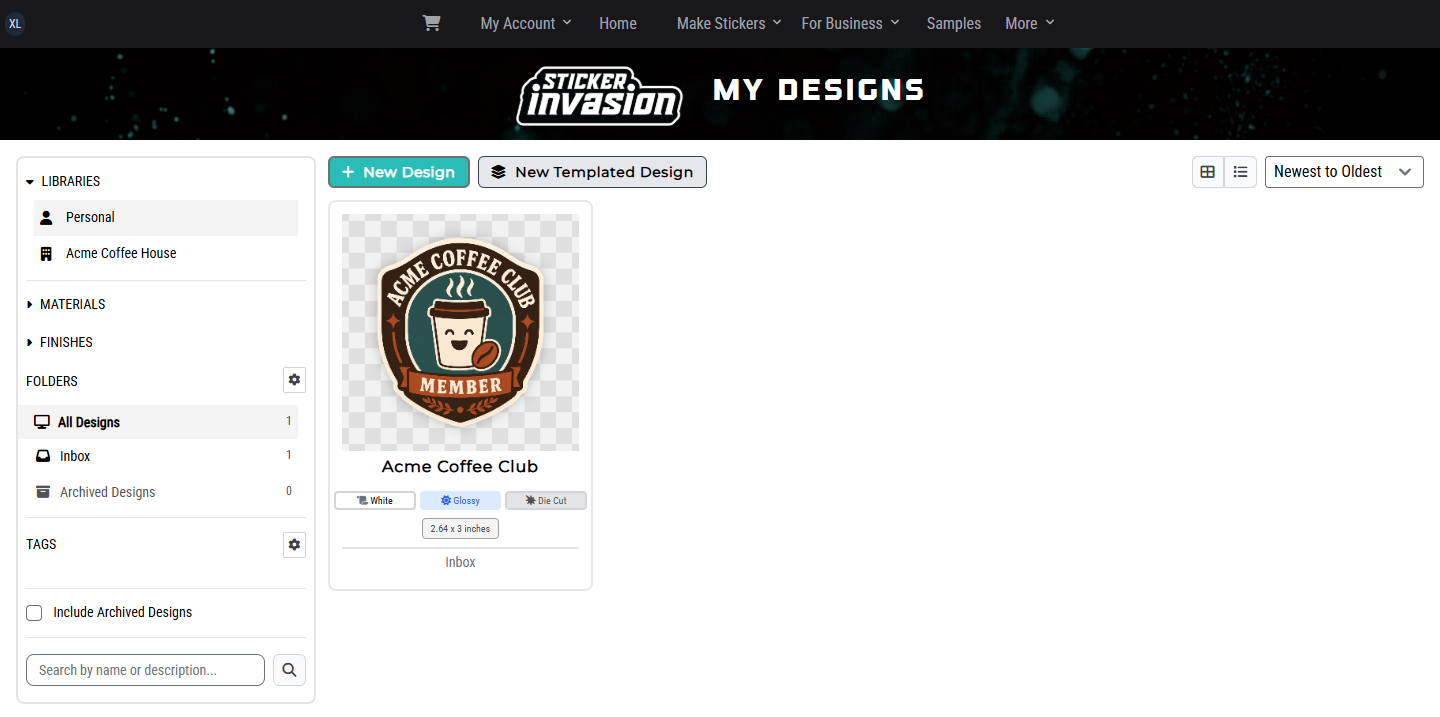Select the Personal library
Viewport: 1440px width, 717px height.
click(166, 217)
